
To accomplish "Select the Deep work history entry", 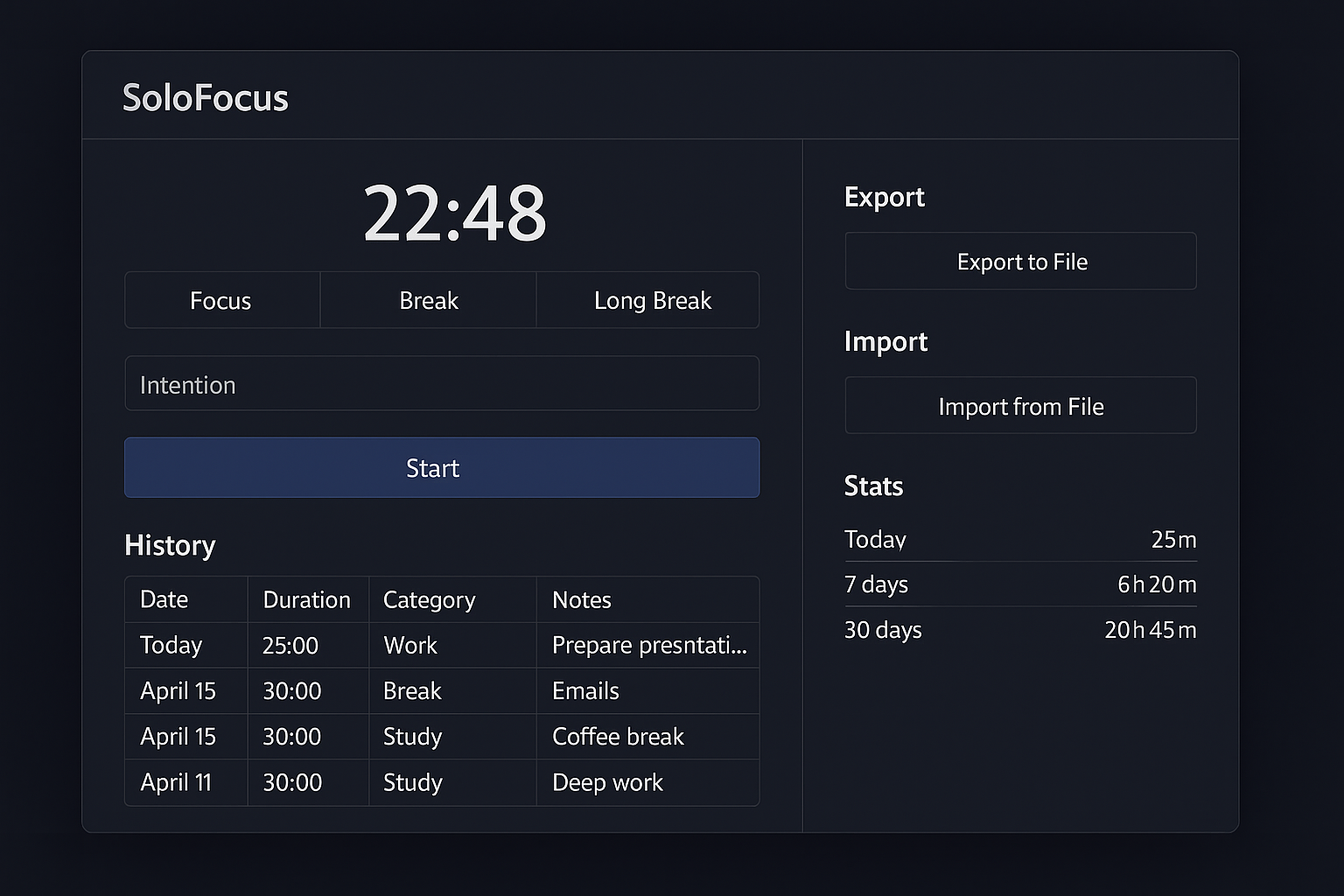I will (607, 782).
